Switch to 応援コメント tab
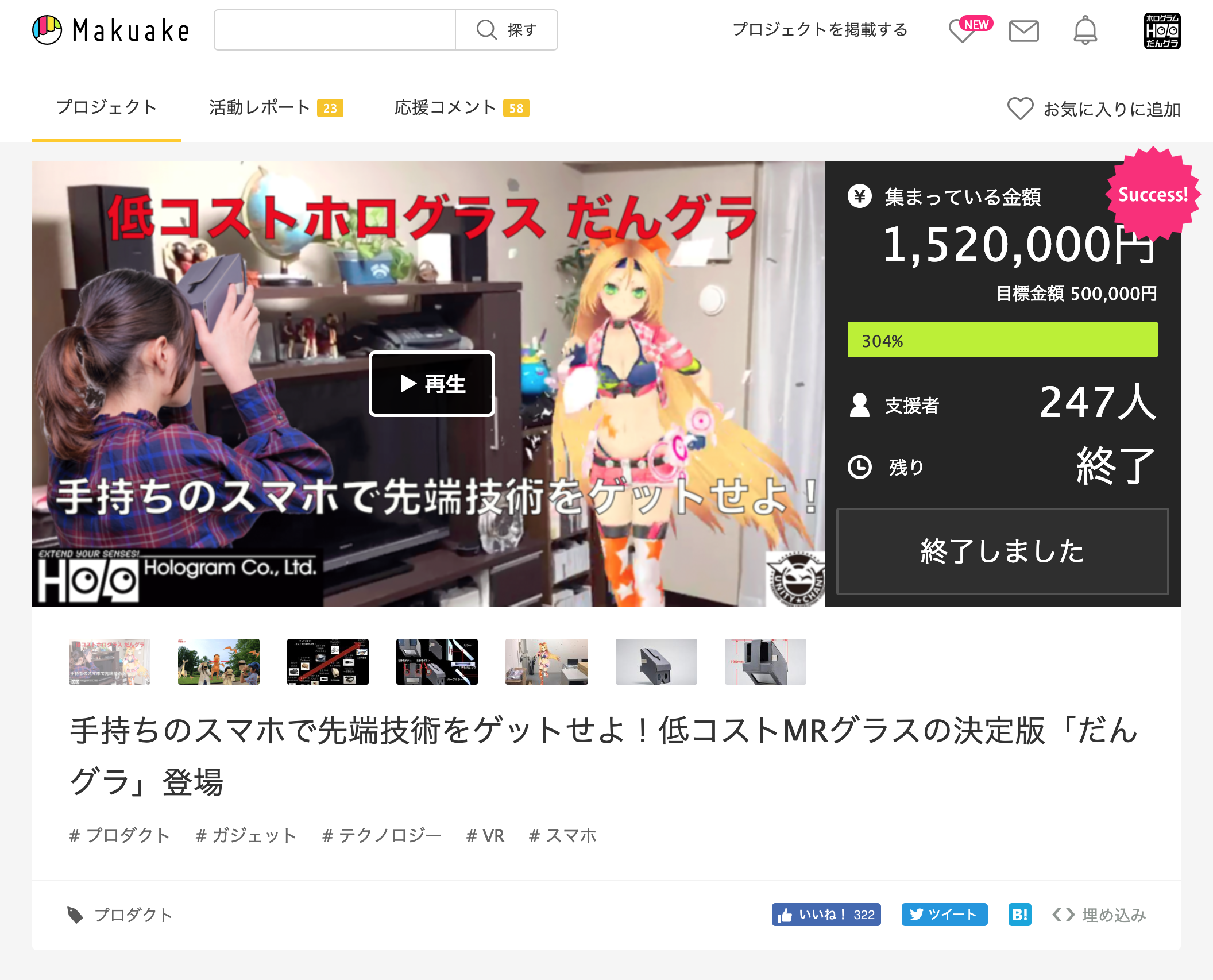Image resolution: width=1213 pixels, height=980 pixels. click(462, 107)
